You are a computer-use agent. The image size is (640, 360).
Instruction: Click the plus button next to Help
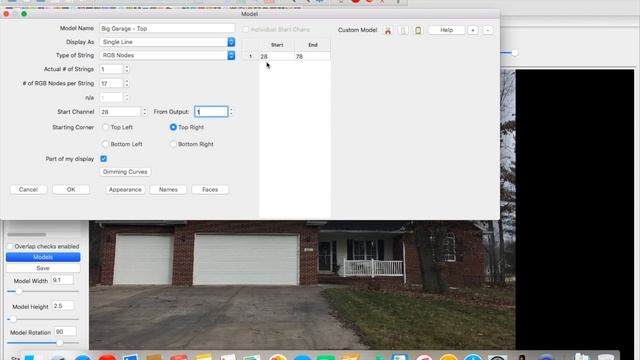[473, 30]
